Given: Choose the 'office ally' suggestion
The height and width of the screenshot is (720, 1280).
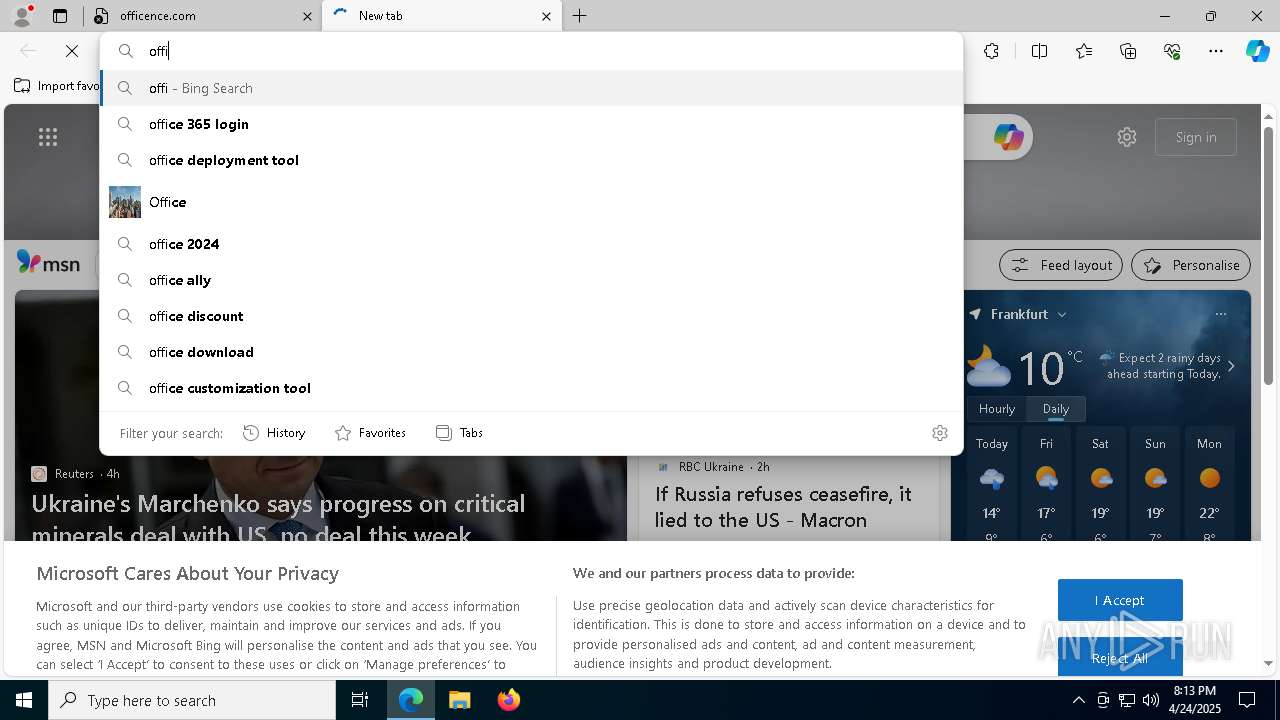Looking at the screenshot, I should (x=532, y=280).
